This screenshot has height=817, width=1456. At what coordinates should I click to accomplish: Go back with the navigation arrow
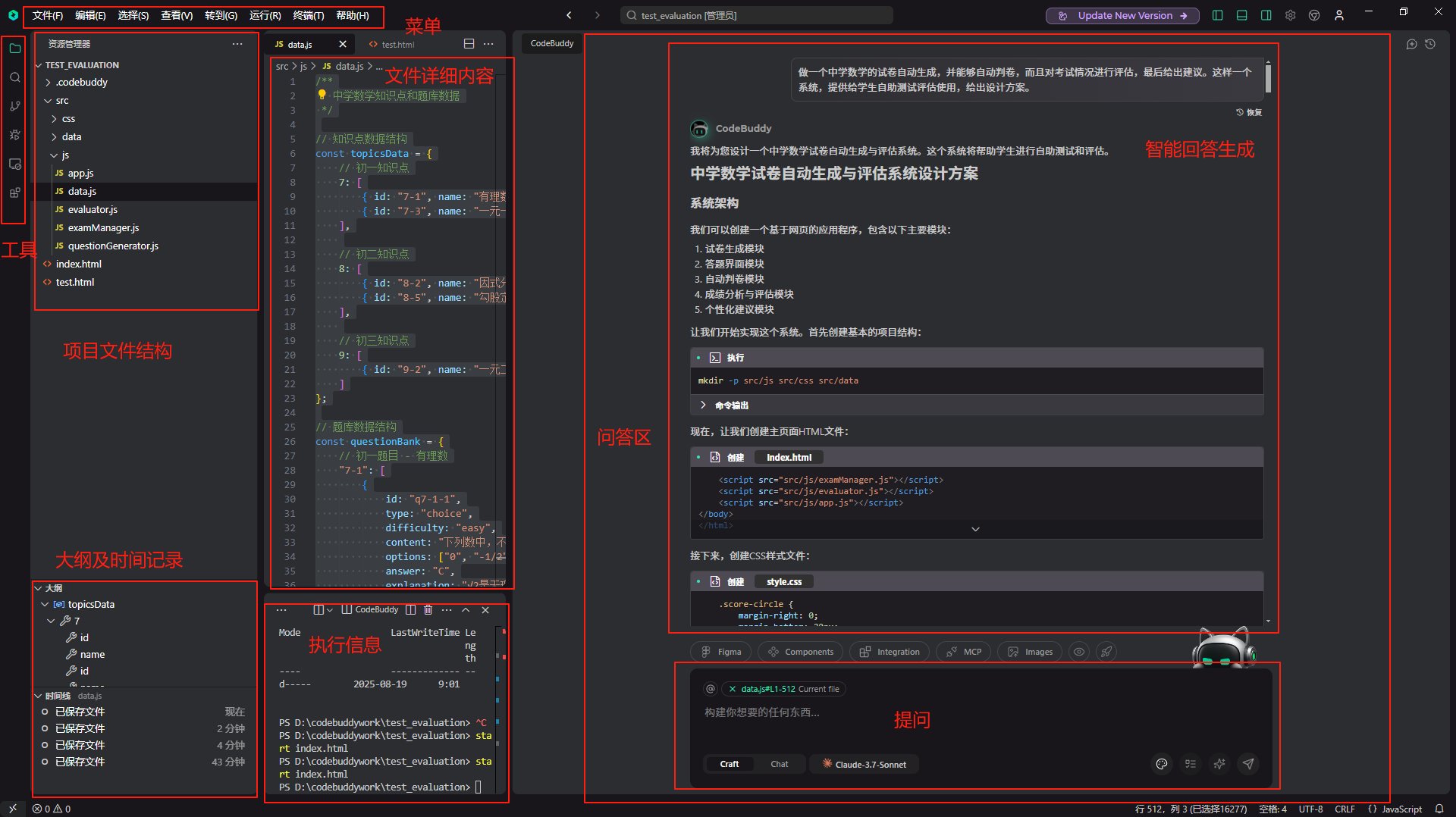coord(569,15)
